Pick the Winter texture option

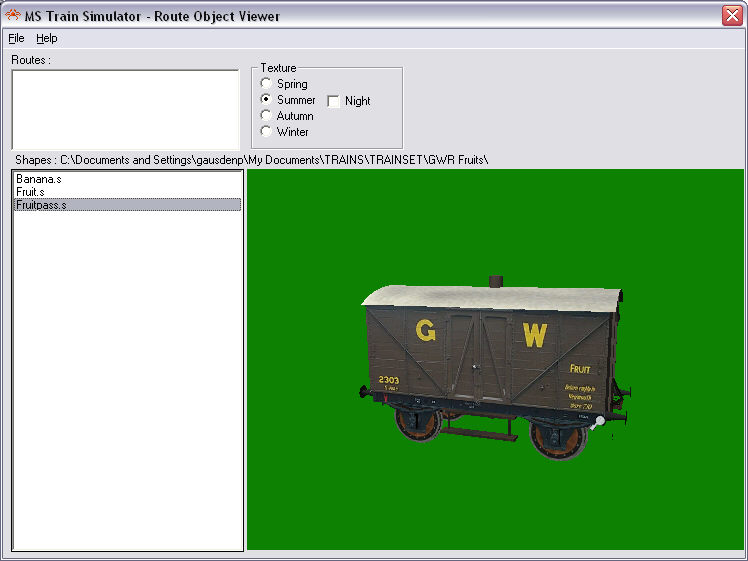266,132
